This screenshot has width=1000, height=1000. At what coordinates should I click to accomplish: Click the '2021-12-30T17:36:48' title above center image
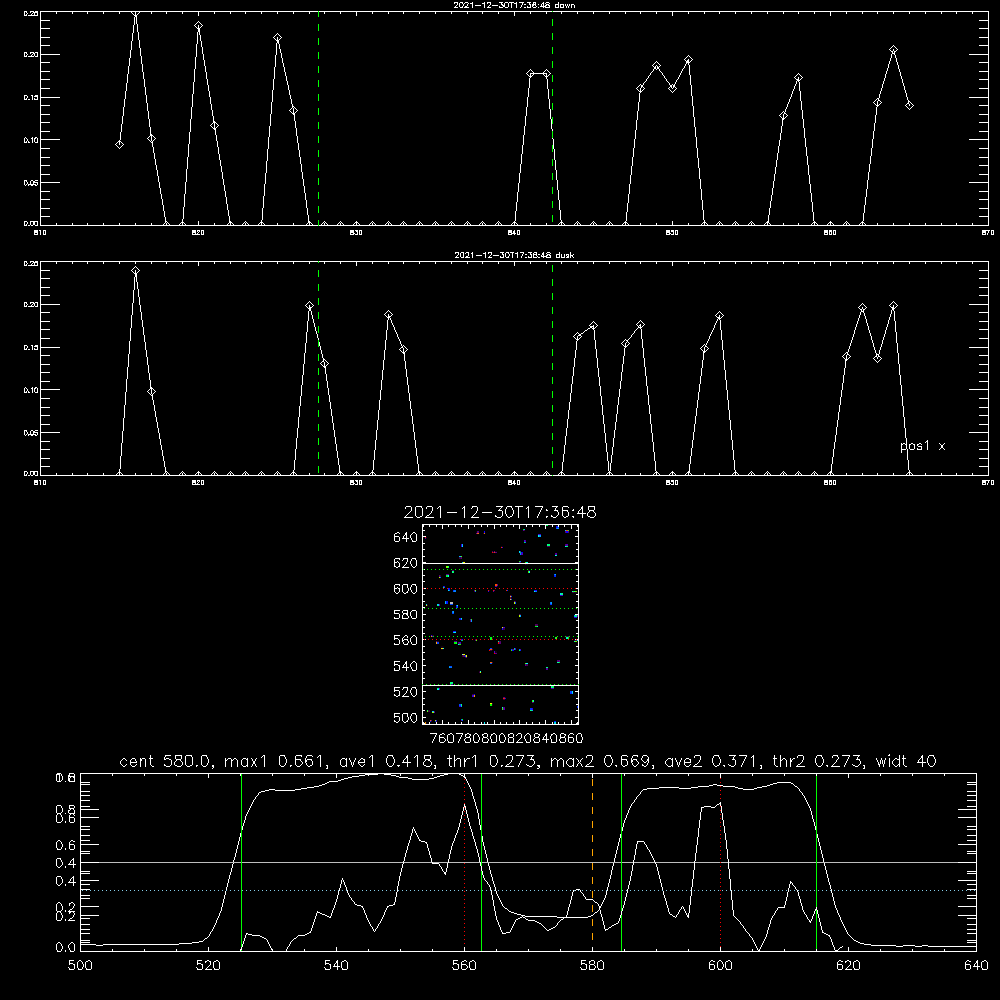pos(500,512)
